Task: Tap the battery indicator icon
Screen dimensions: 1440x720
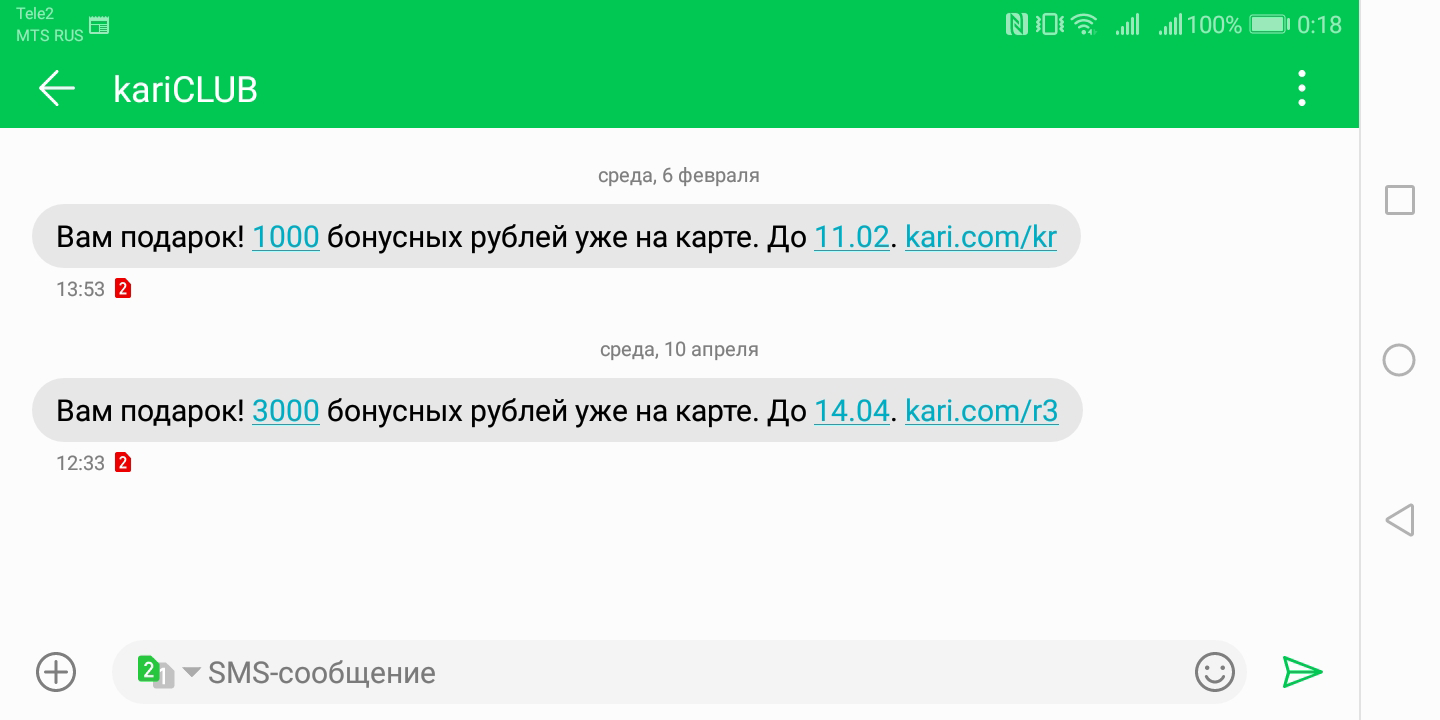Action: point(1269,24)
